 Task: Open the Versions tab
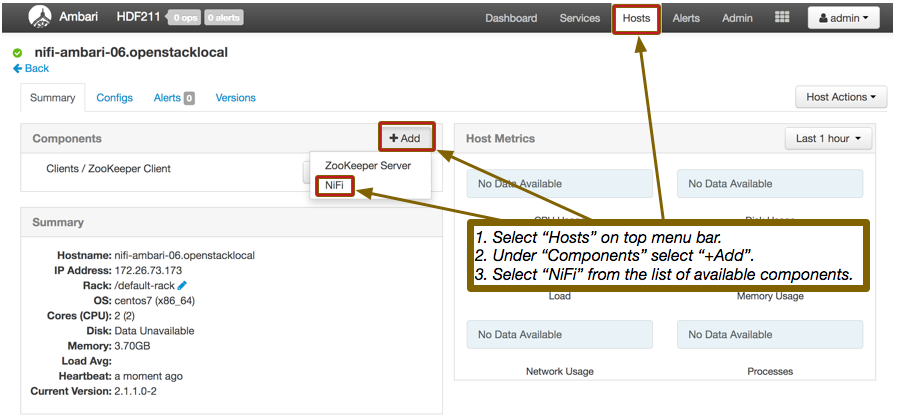tap(236, 98)
